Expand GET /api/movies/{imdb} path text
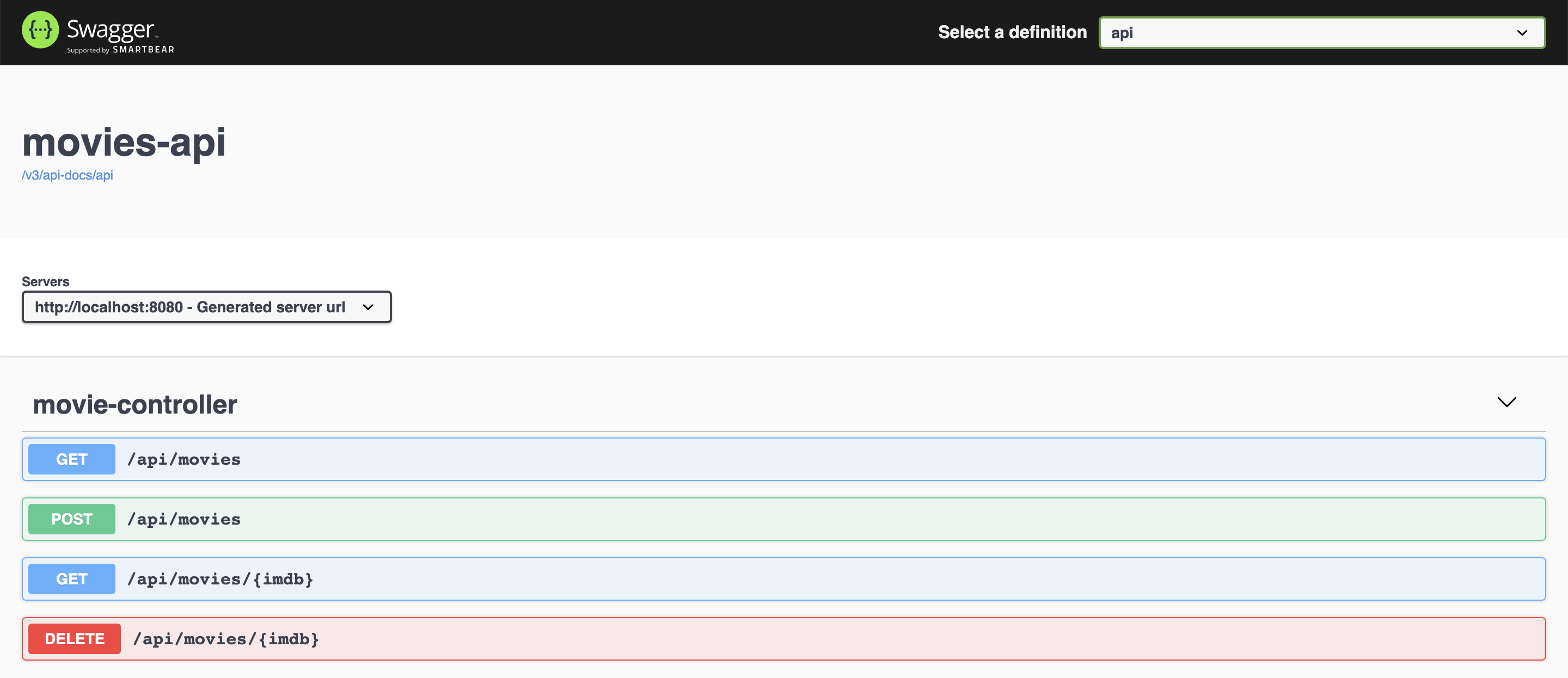 point(220,579)
